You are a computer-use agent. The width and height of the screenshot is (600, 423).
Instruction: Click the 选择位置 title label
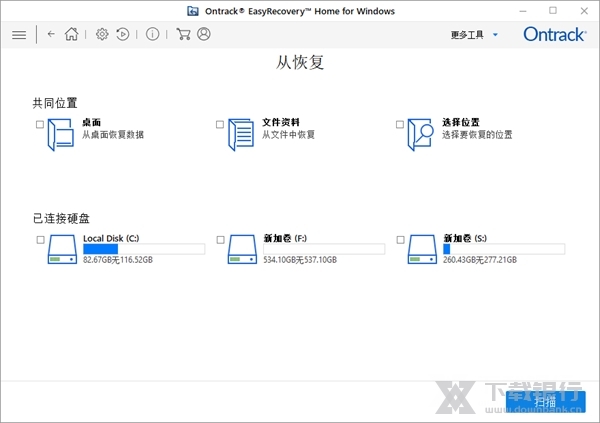(x=461, y=122)
